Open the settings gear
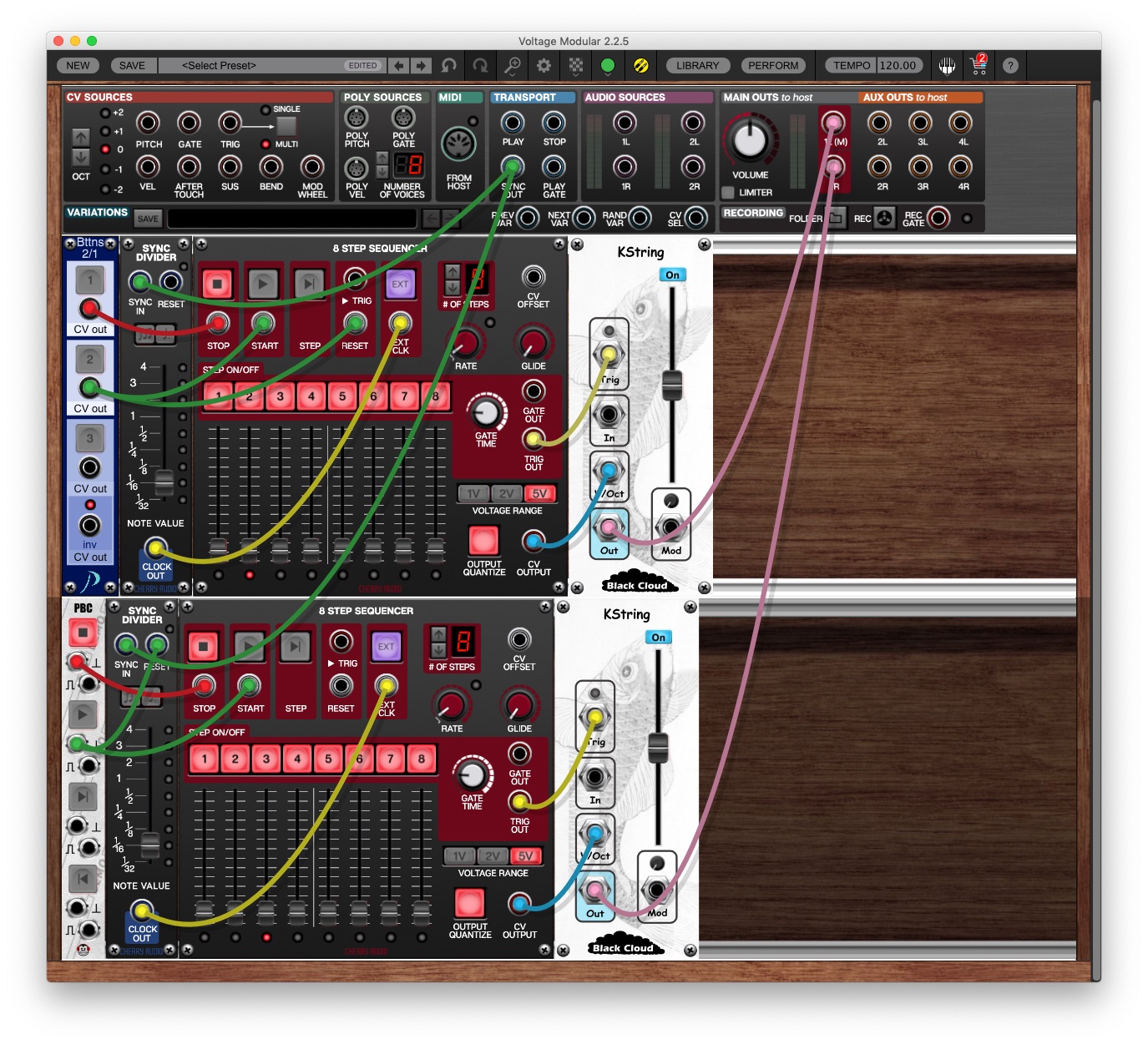Viewport: 1148px width, 1044px height. click(x=544, y=65)
